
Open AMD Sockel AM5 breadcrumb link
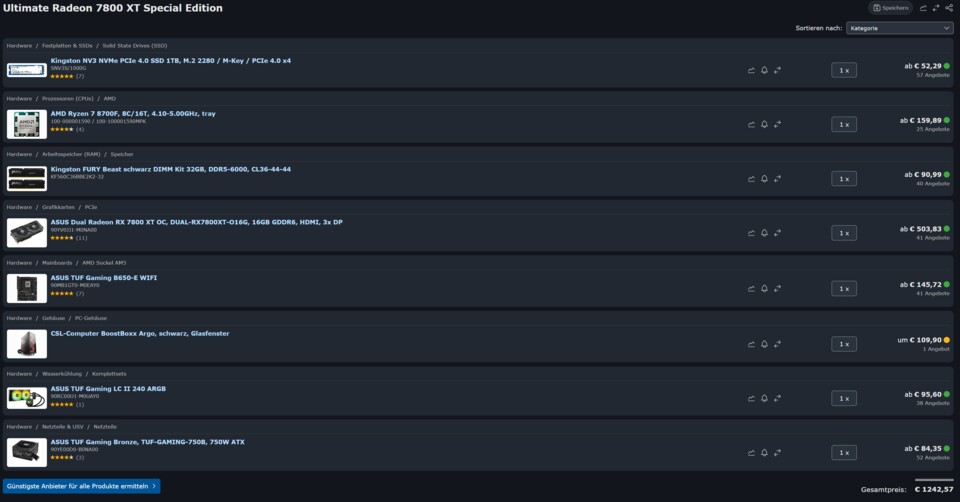point(105,263)
